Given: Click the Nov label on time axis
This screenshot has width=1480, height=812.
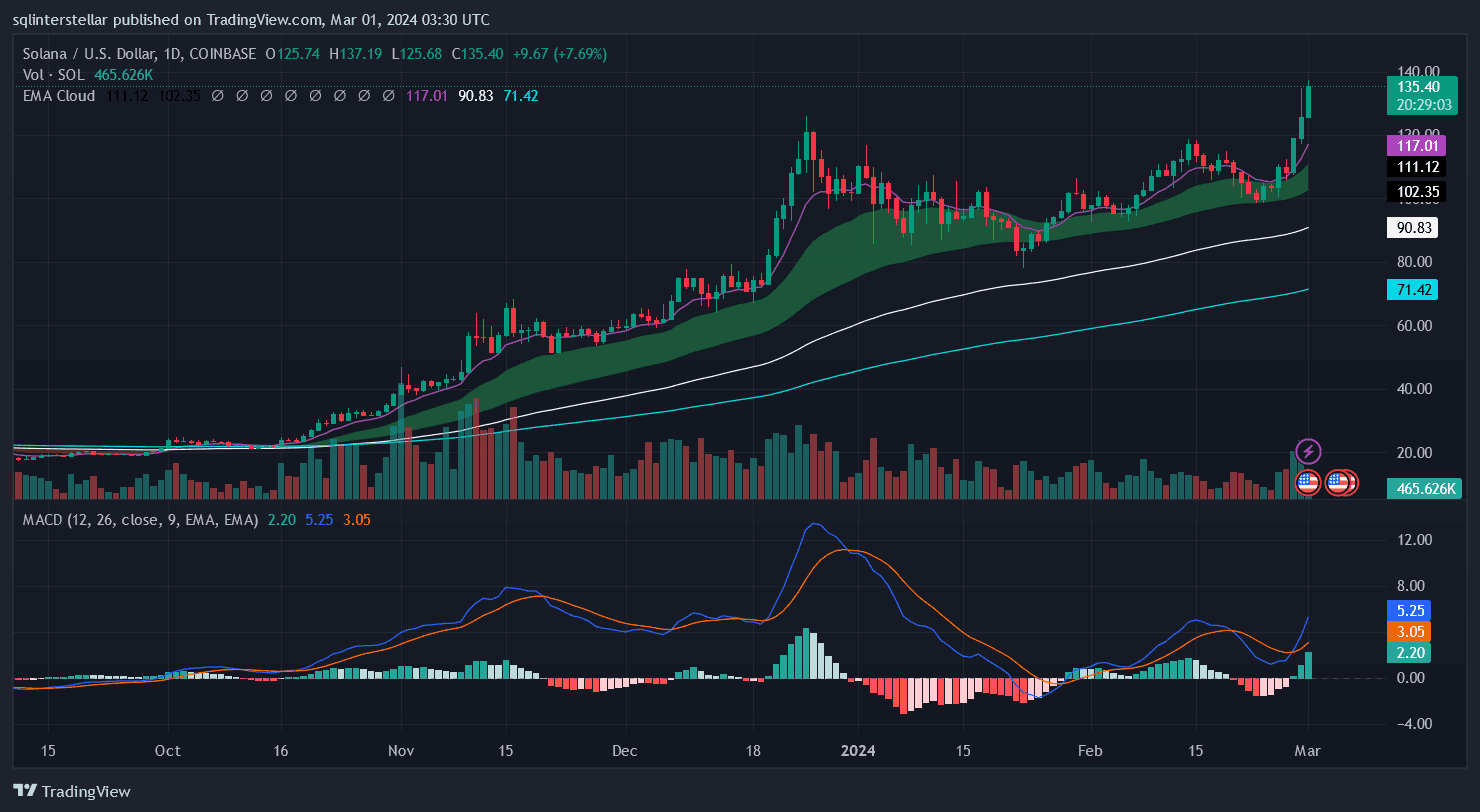Looking at the screenshot, I should pyautogui.click(x=401, y=750).
